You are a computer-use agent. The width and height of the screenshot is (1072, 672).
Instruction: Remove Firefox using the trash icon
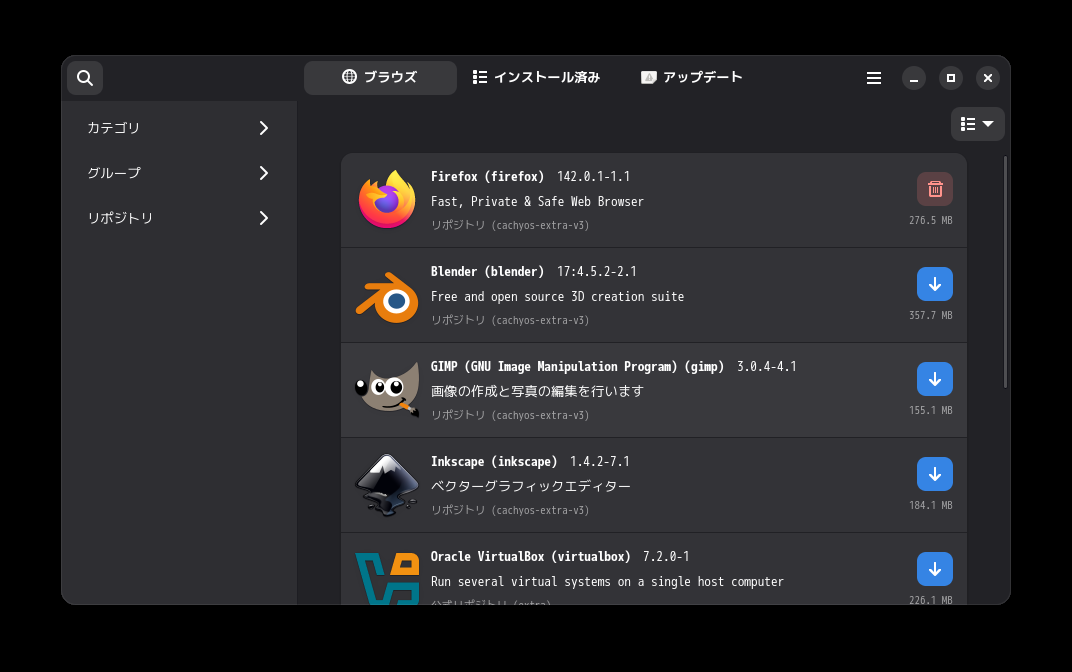pos(935,189)
